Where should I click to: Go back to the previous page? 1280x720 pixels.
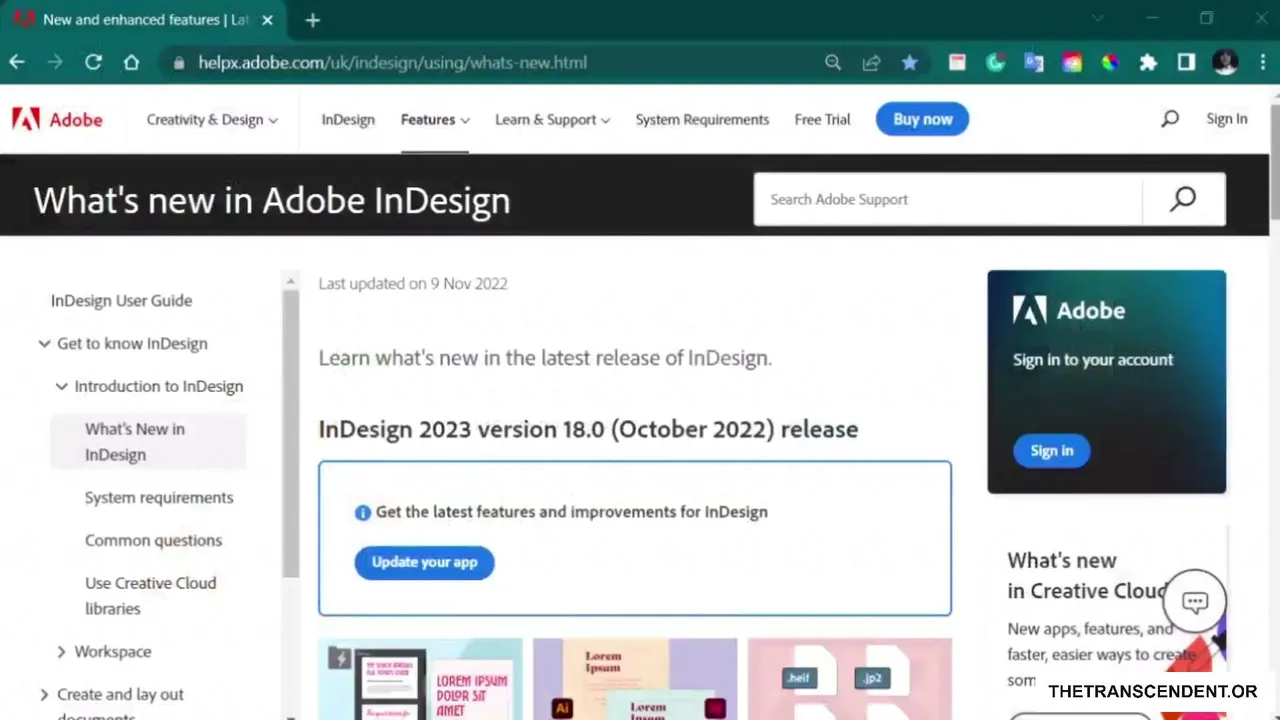[x=17, y=62]
